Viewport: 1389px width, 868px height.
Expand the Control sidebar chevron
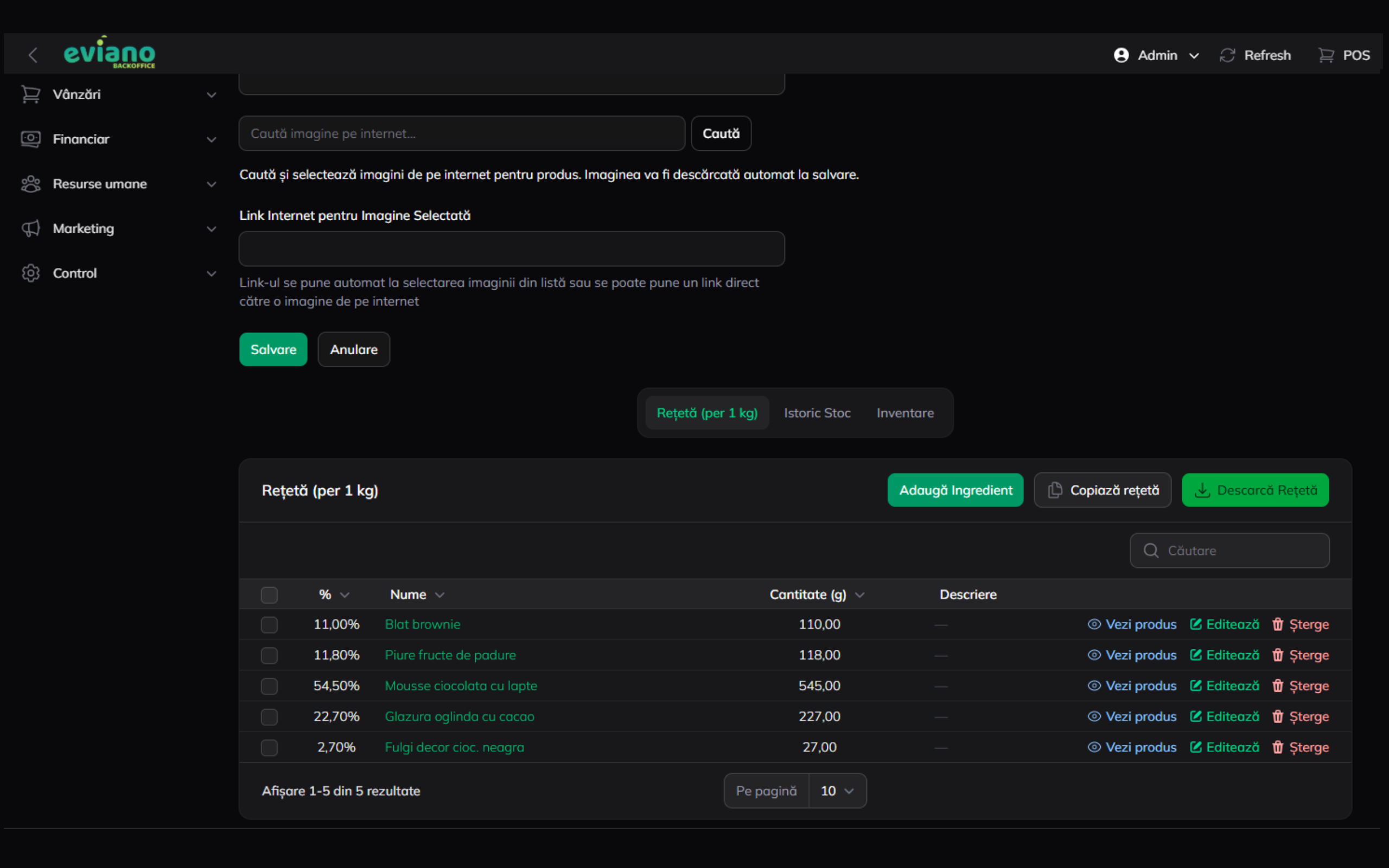click(211, 274)
